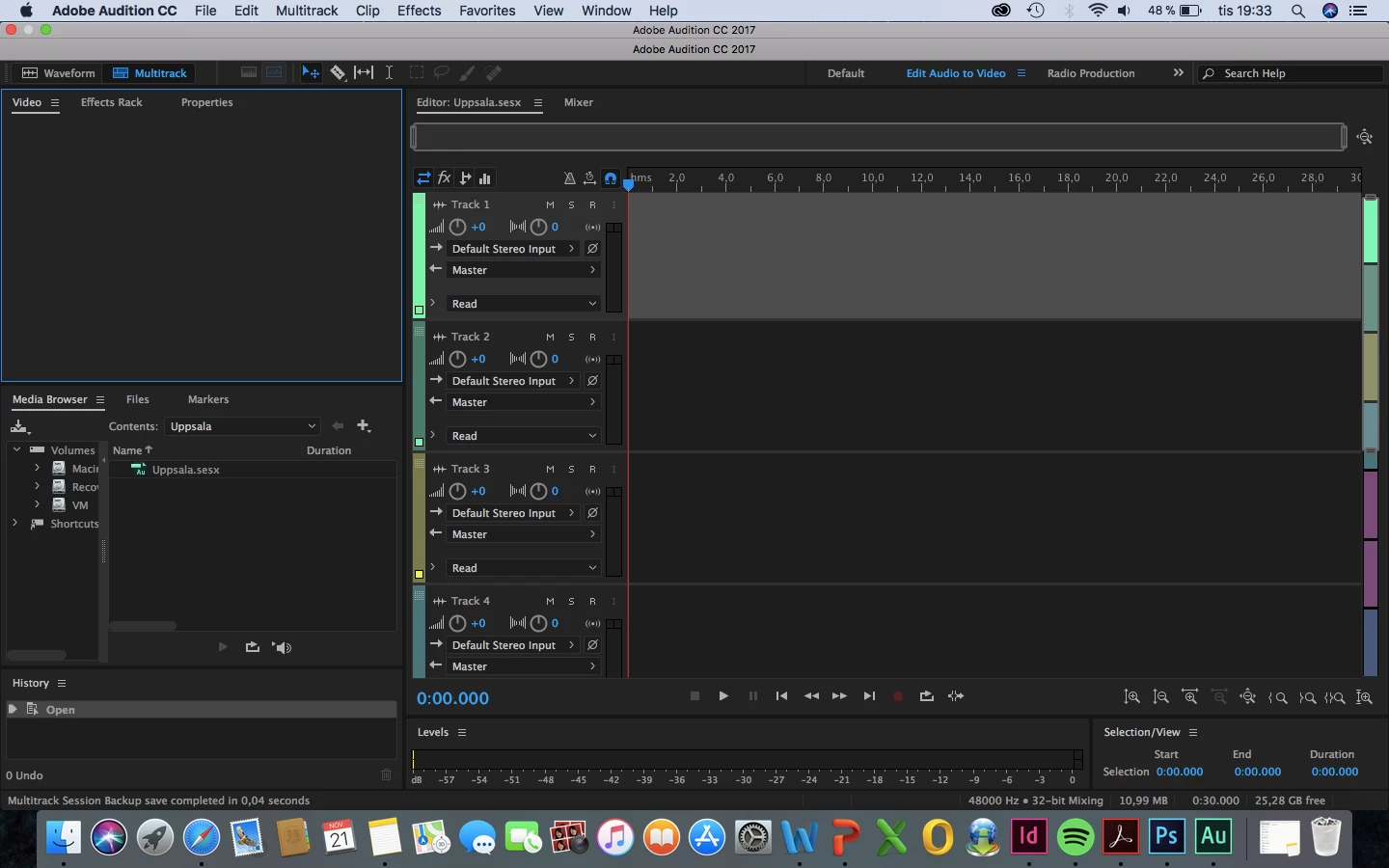Switch to the Markers tab
This screenshot has height=868, width=1389.
(208, 399)
